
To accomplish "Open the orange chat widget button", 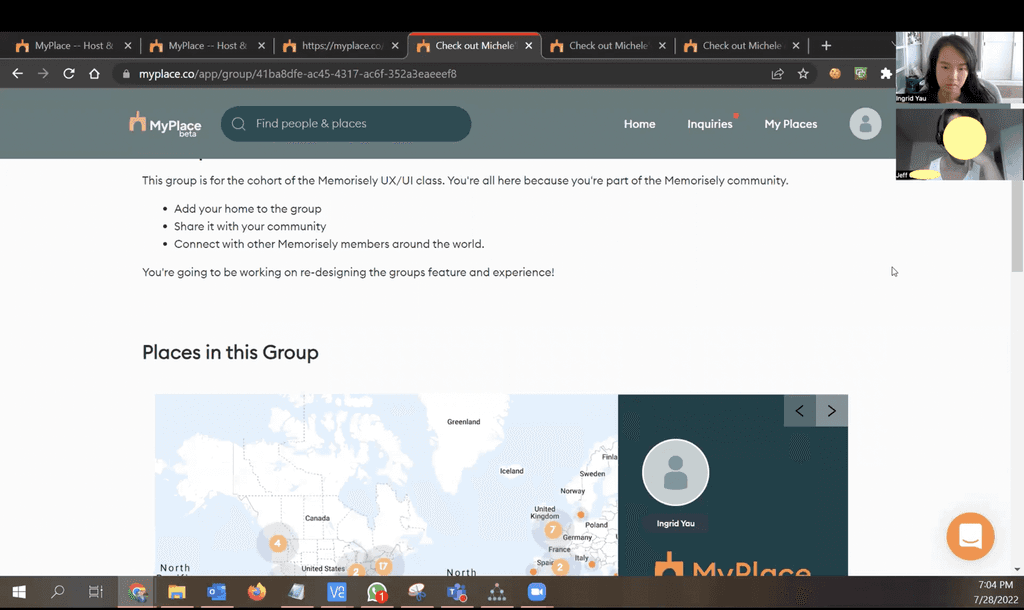I will [970, 536].
